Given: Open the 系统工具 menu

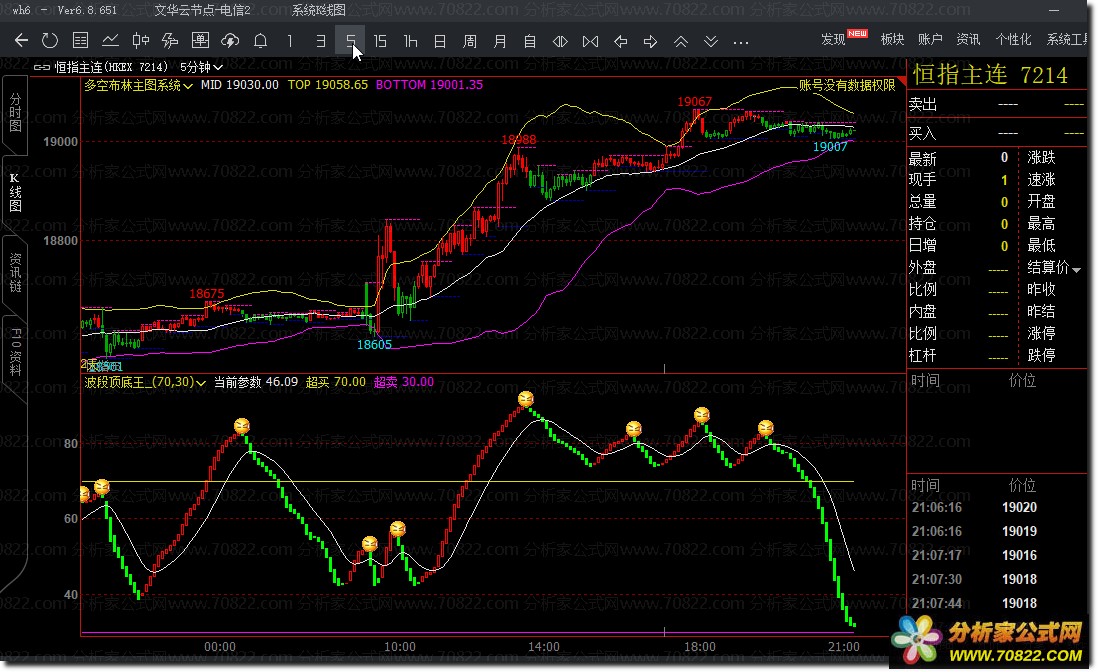Looking at the screenshot, I should [x=1068, y=39].
